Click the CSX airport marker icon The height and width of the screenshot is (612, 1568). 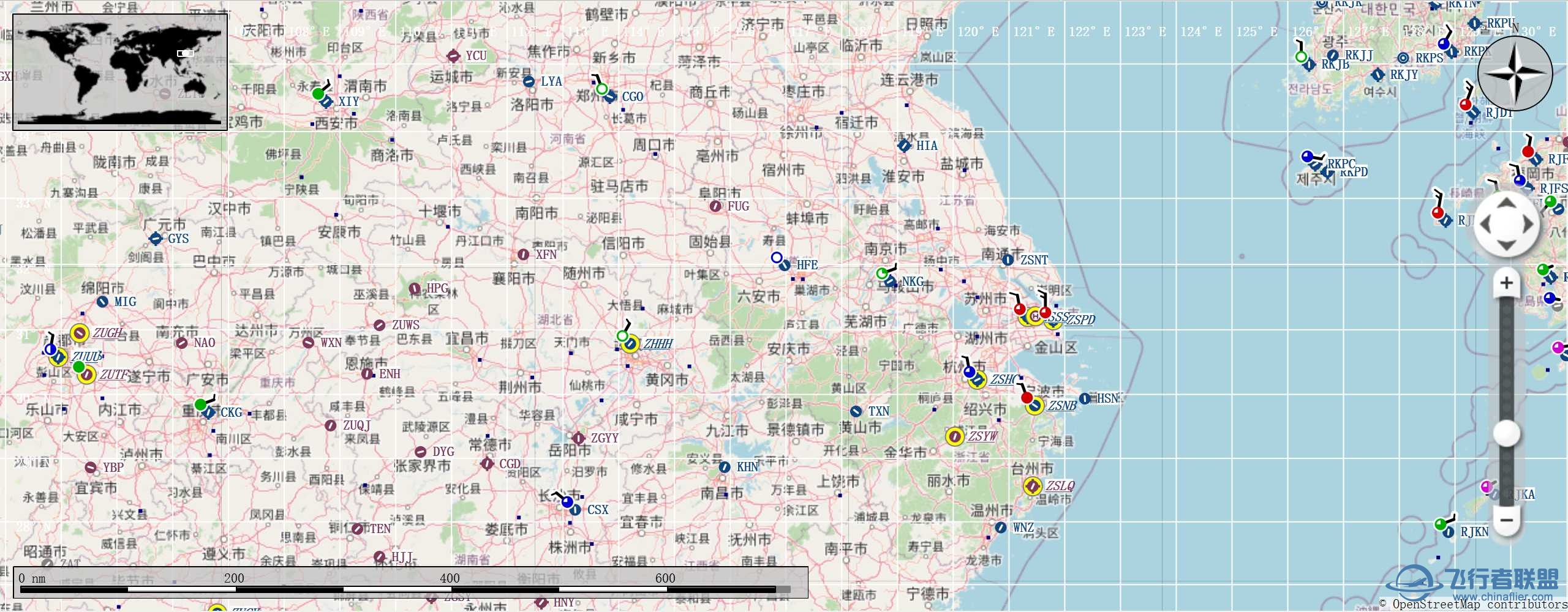pyautogui.click(x=576, y=510)
